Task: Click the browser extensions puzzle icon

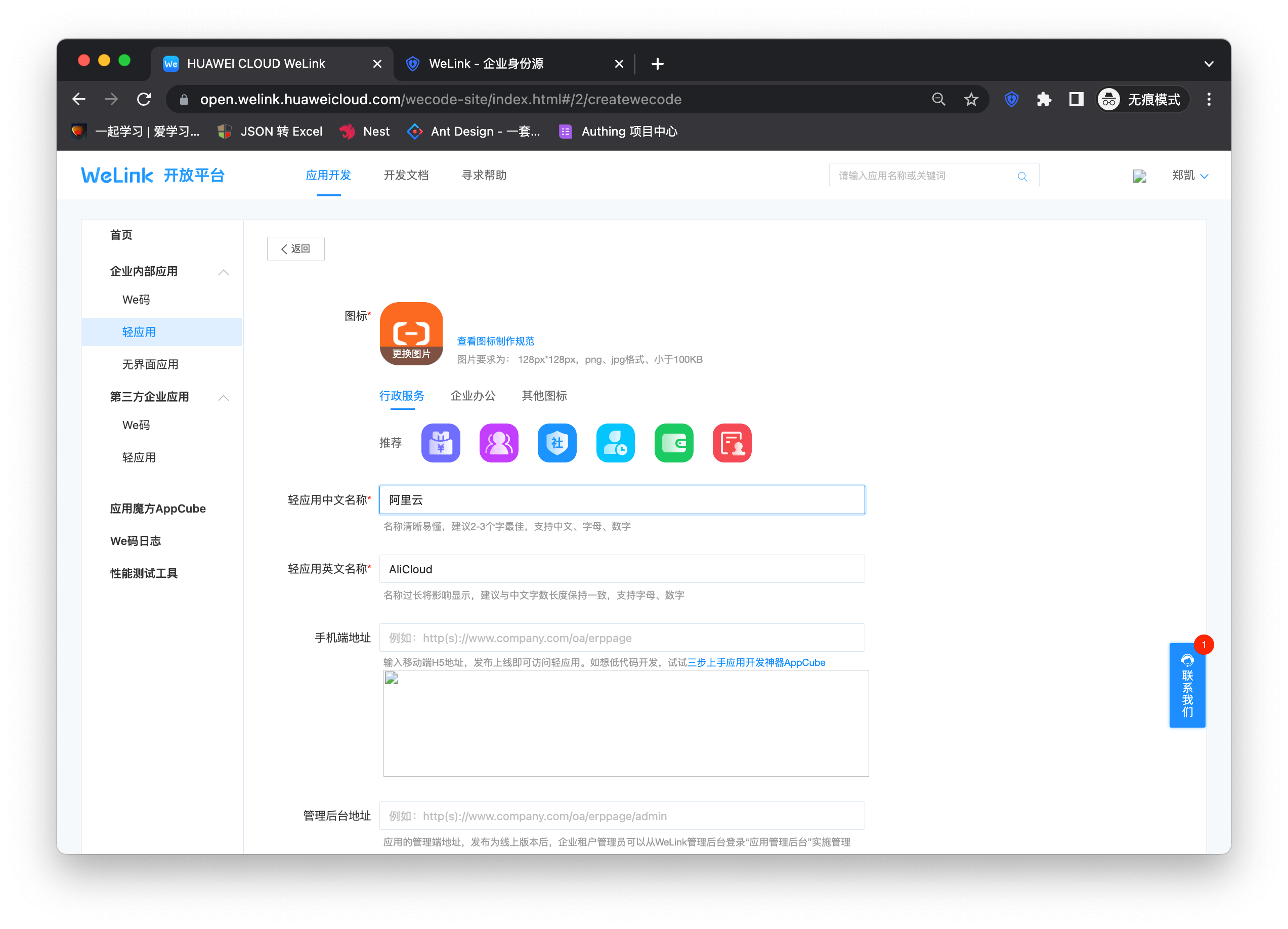Action: pyautogui.click(x=1044, y=99)
